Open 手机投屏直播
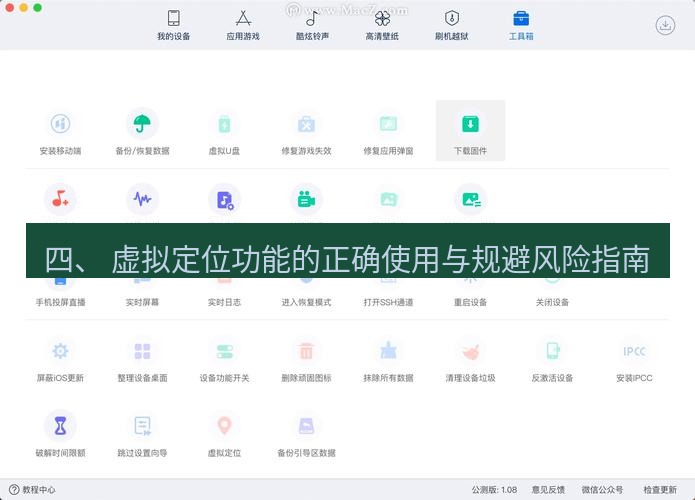The image size is (695, 500). tap(60, 302)
